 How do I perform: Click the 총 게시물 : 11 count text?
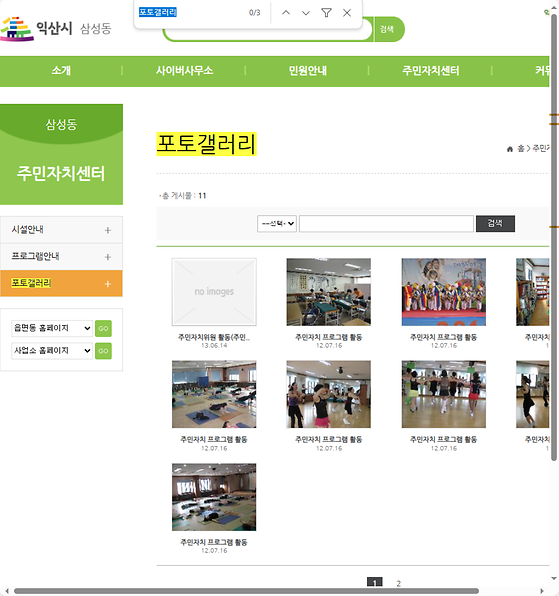[x=183, y=196]
